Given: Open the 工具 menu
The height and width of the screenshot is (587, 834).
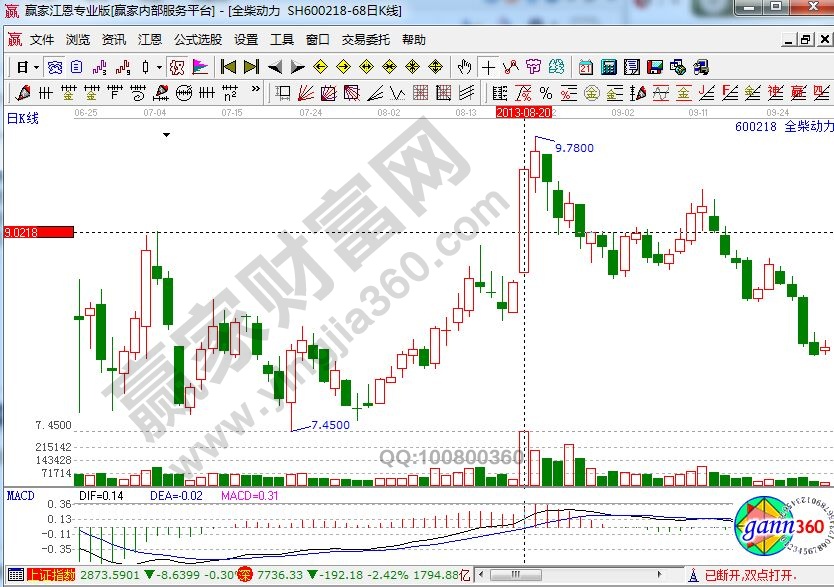Looking at the screenshot, I should [x=282, y=39].
